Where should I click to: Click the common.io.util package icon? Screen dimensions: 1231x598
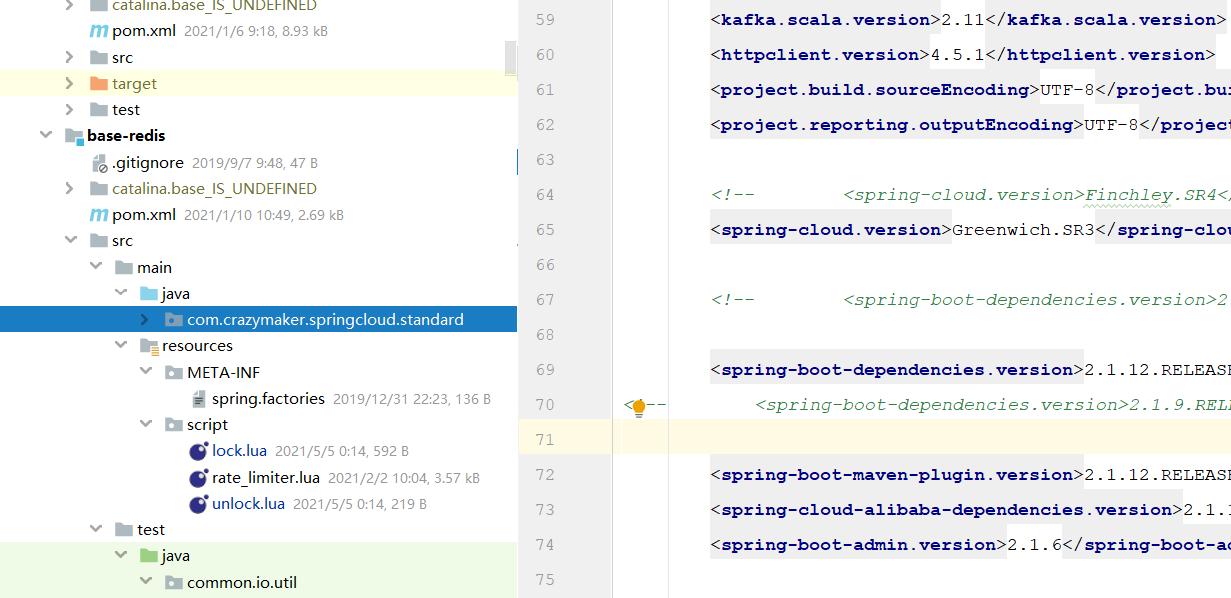coord(173,583)
